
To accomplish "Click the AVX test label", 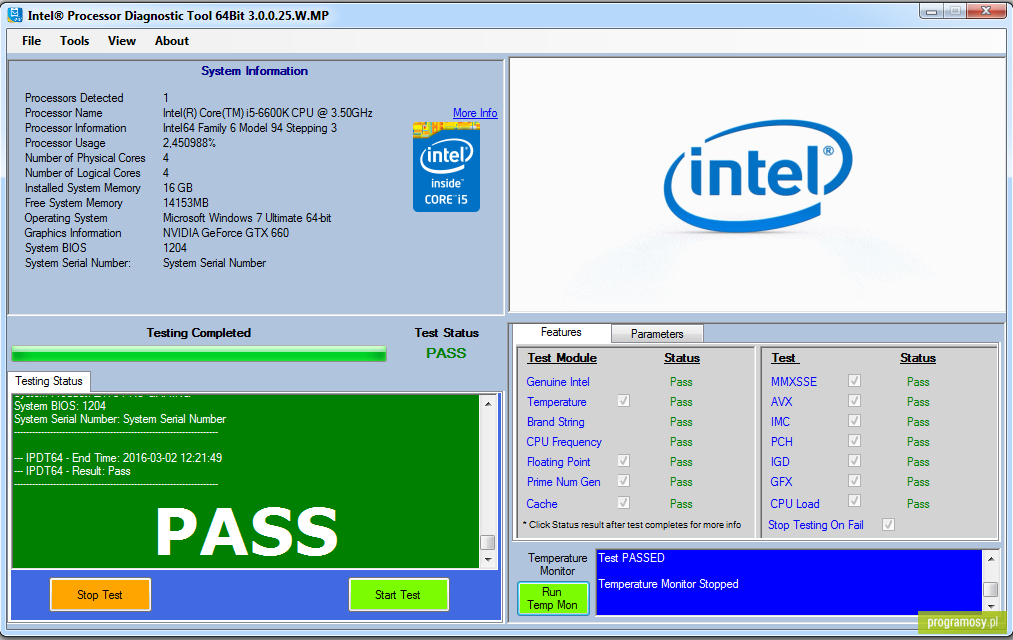I will [781, 402].
